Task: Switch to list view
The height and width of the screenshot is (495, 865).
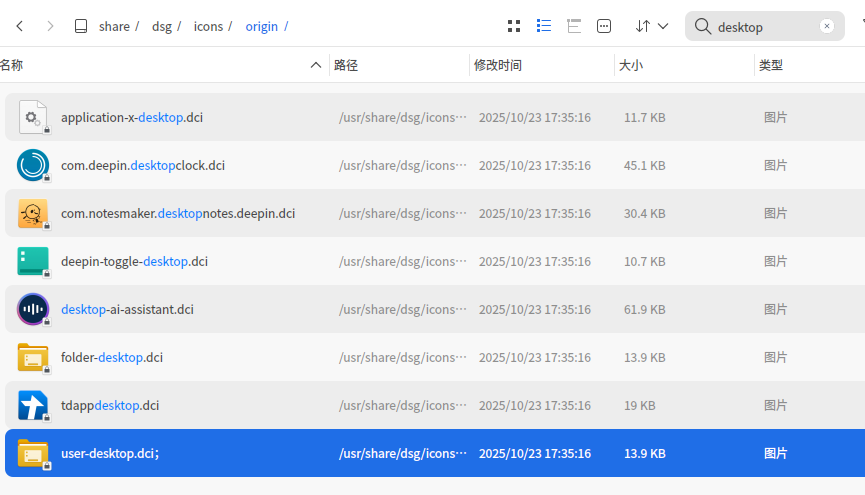Action: (544, 26)
